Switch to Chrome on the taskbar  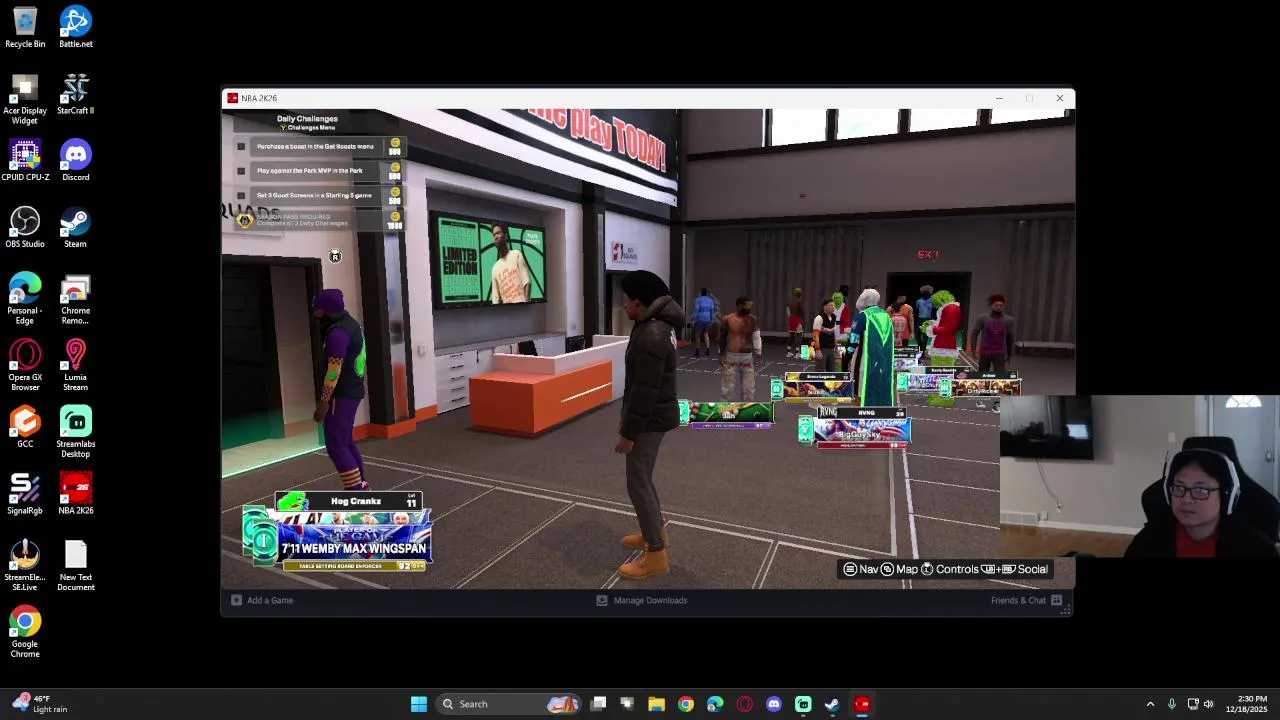[686, 704]
